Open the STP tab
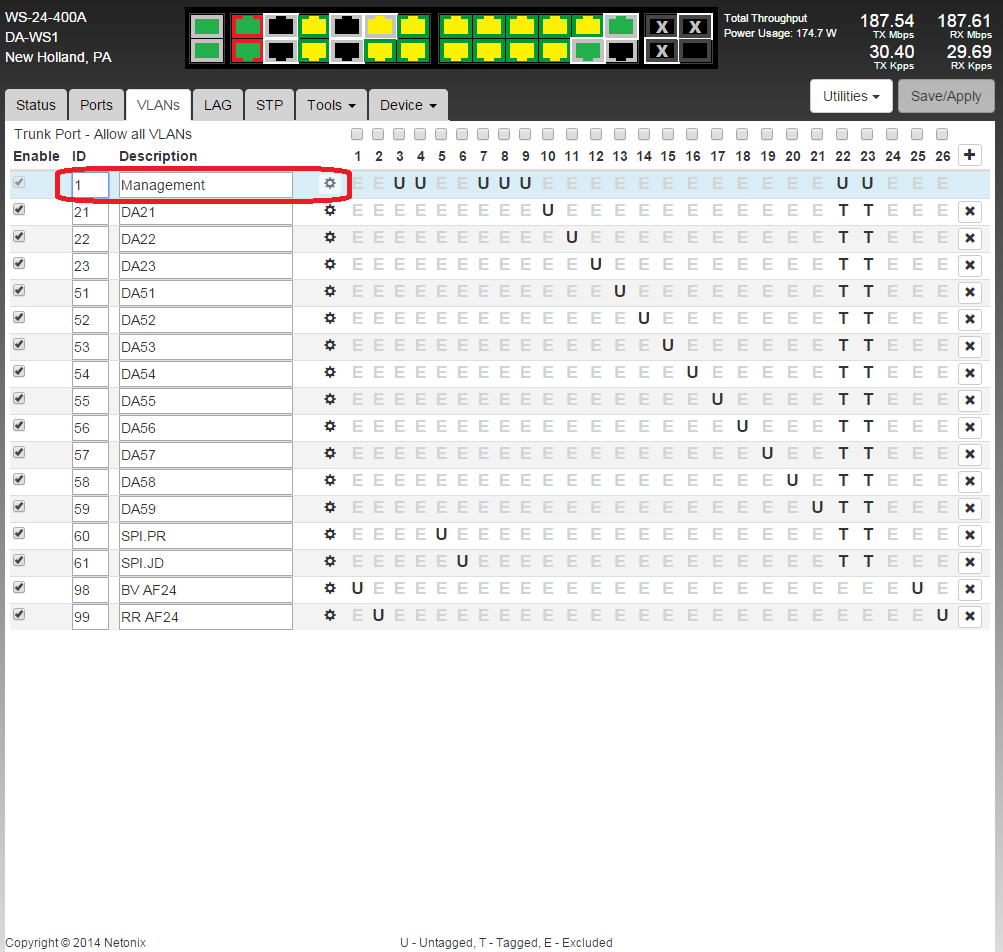Screen dimensions: 1003x952 [x=269, y=105]
